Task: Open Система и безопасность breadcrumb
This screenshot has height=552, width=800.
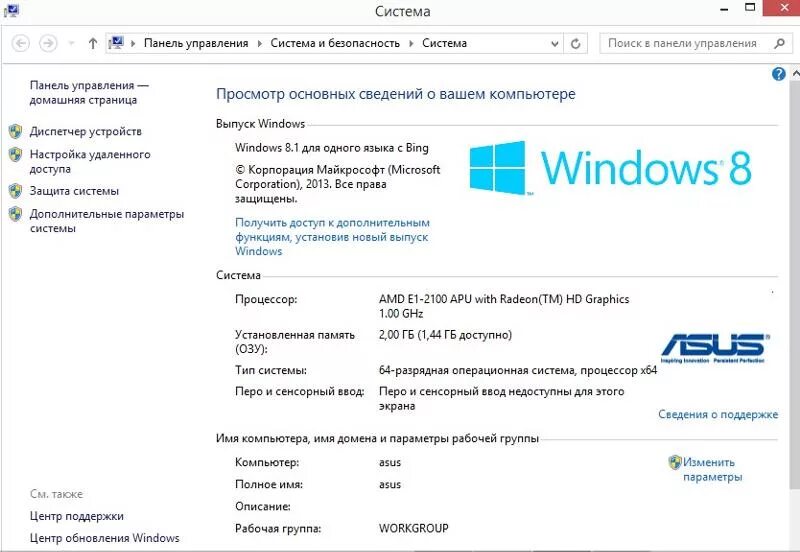Action: pos(335,43)
